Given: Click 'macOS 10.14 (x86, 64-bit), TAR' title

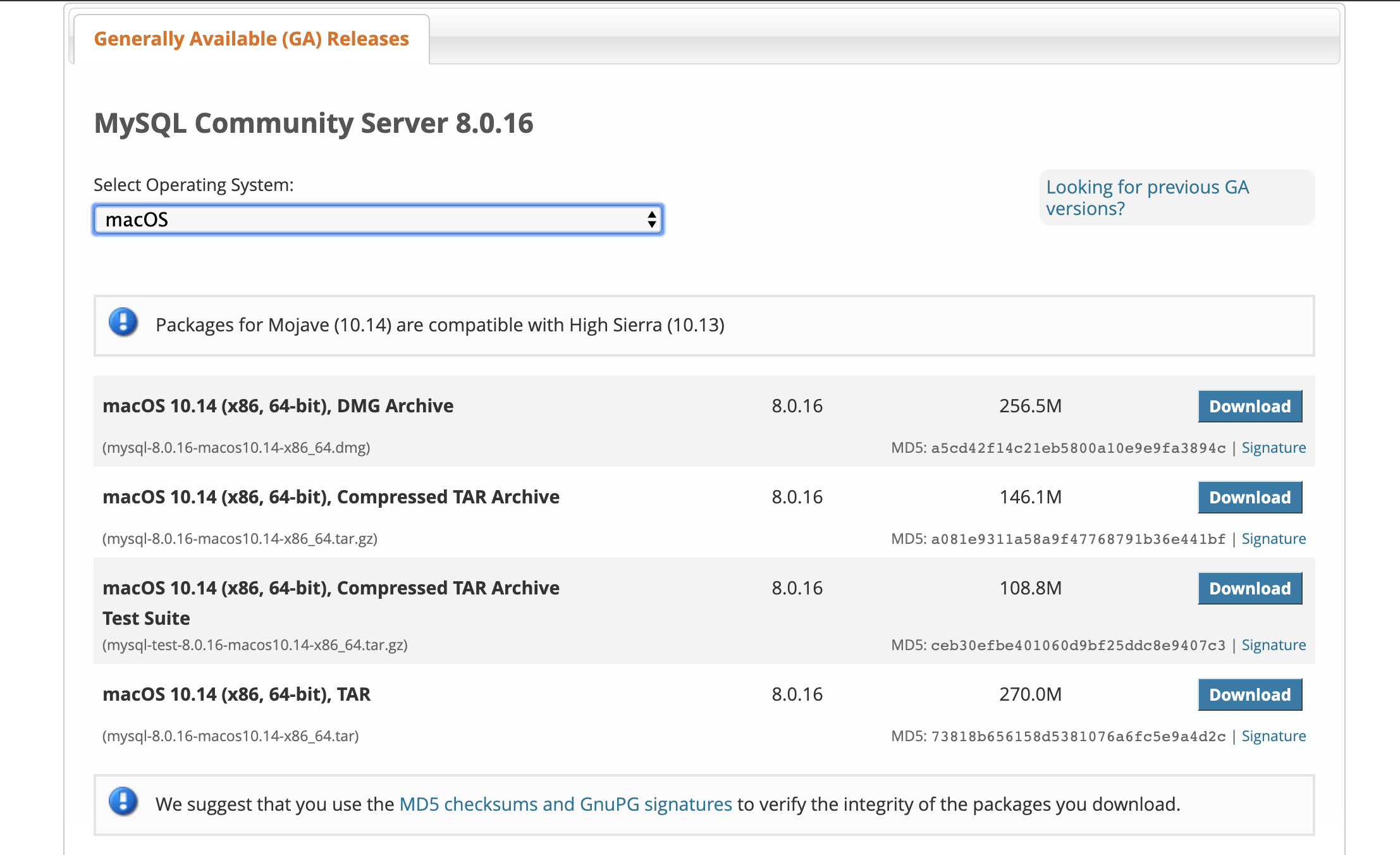Looking at the screenshot, I should [x=236, y=694].
